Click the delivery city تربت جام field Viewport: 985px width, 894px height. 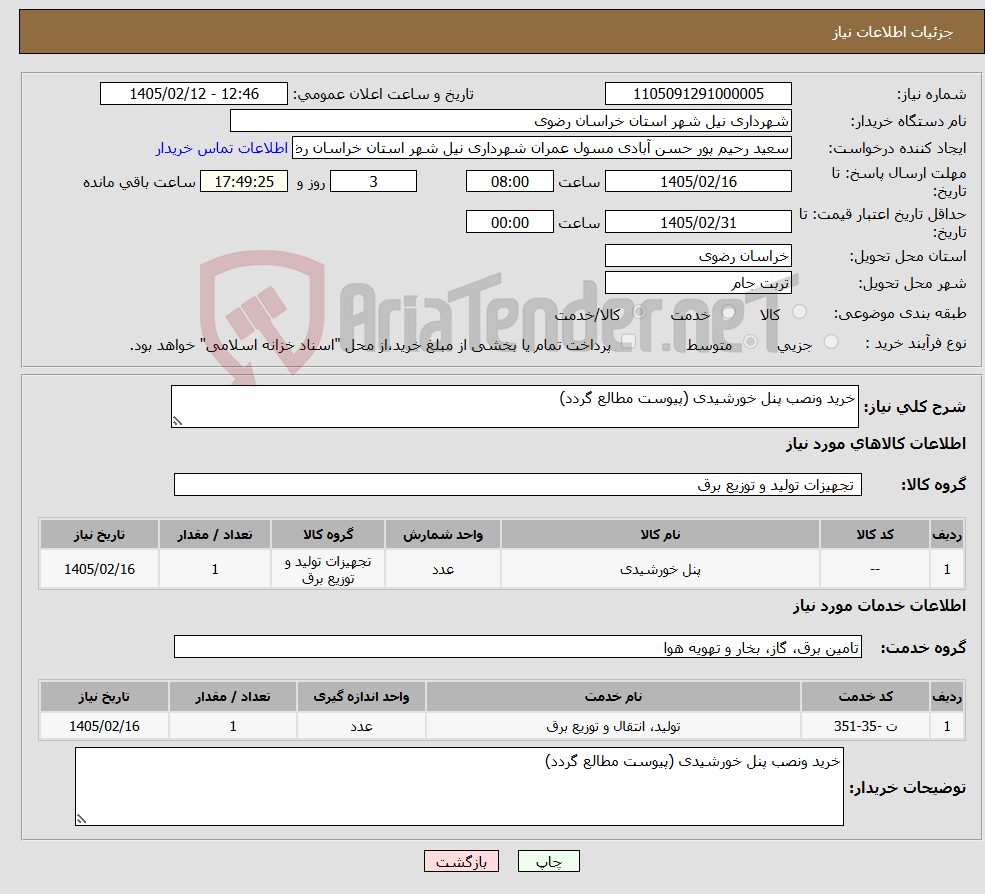(698, 283)
